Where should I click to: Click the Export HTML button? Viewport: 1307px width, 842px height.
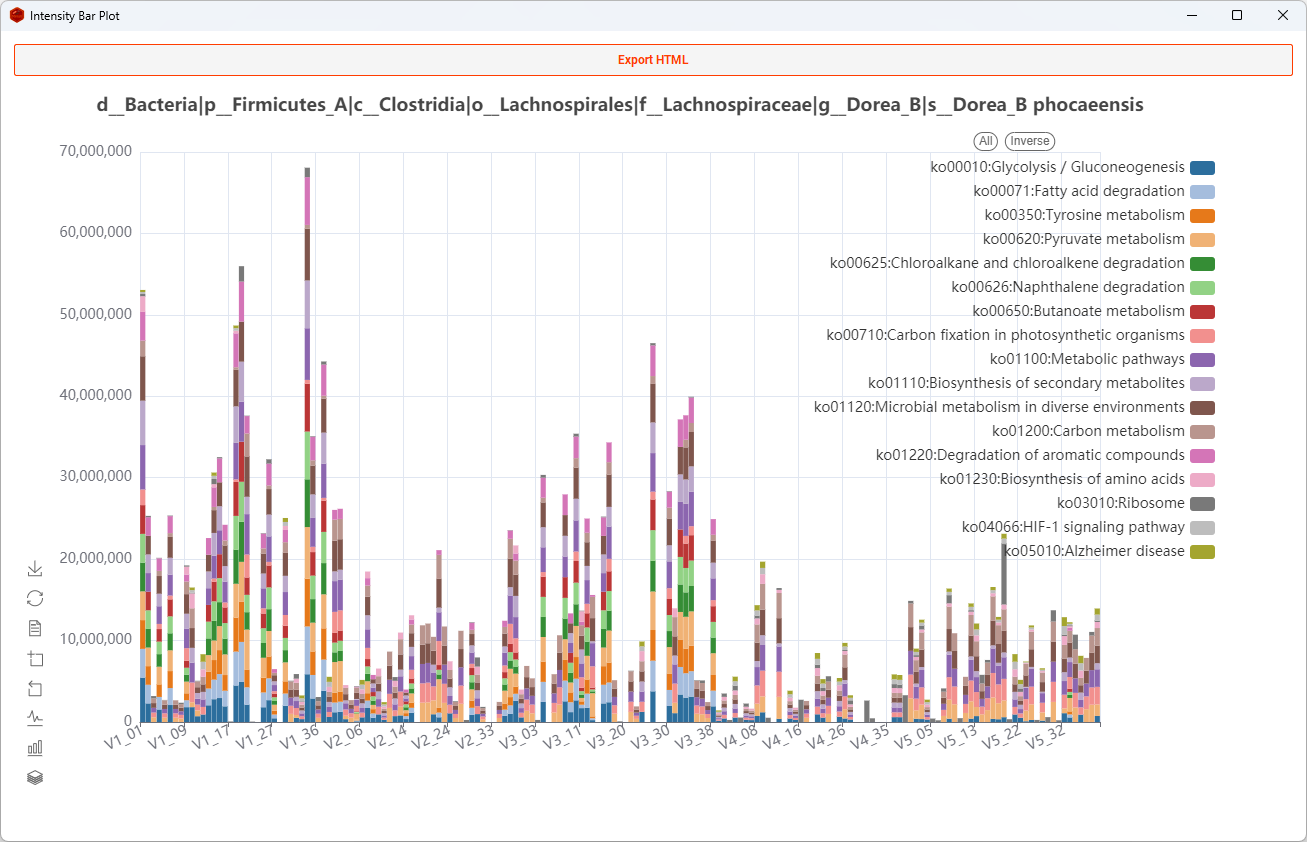[x=653, y=60]
